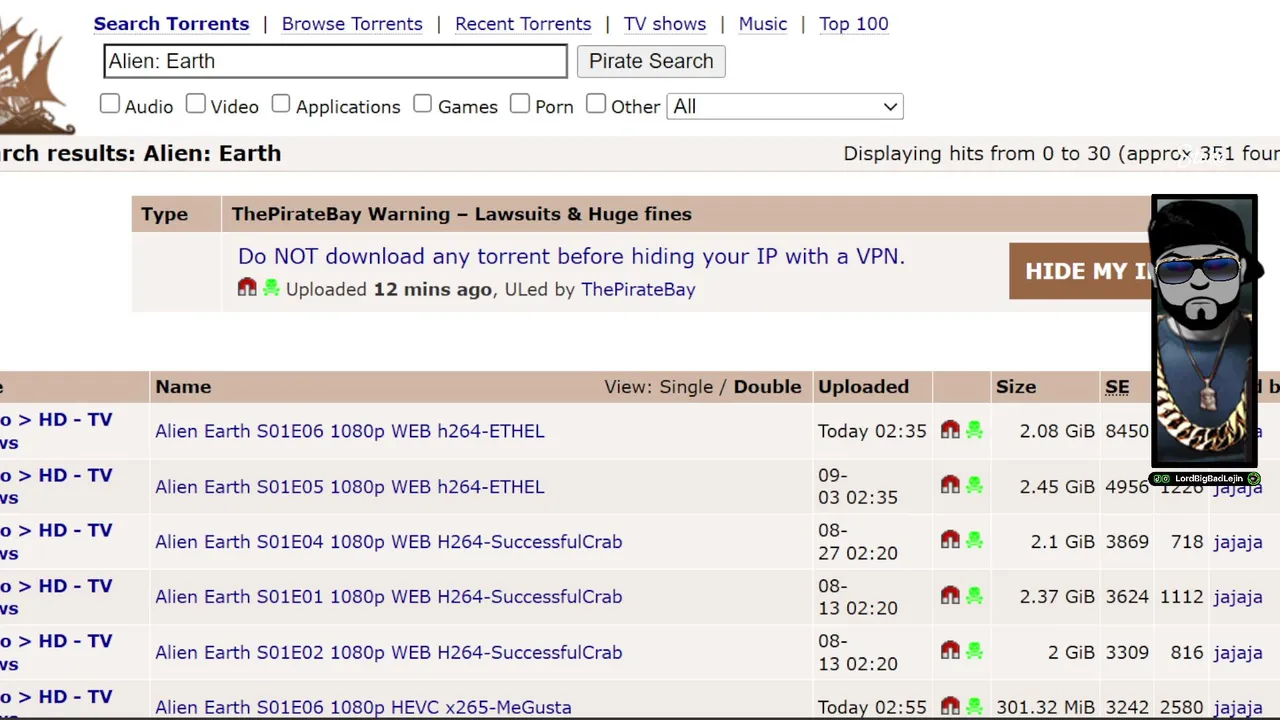Toggle the Other checkbox
Viewport: 1280px width, 720px height.
tap(596, 104)
